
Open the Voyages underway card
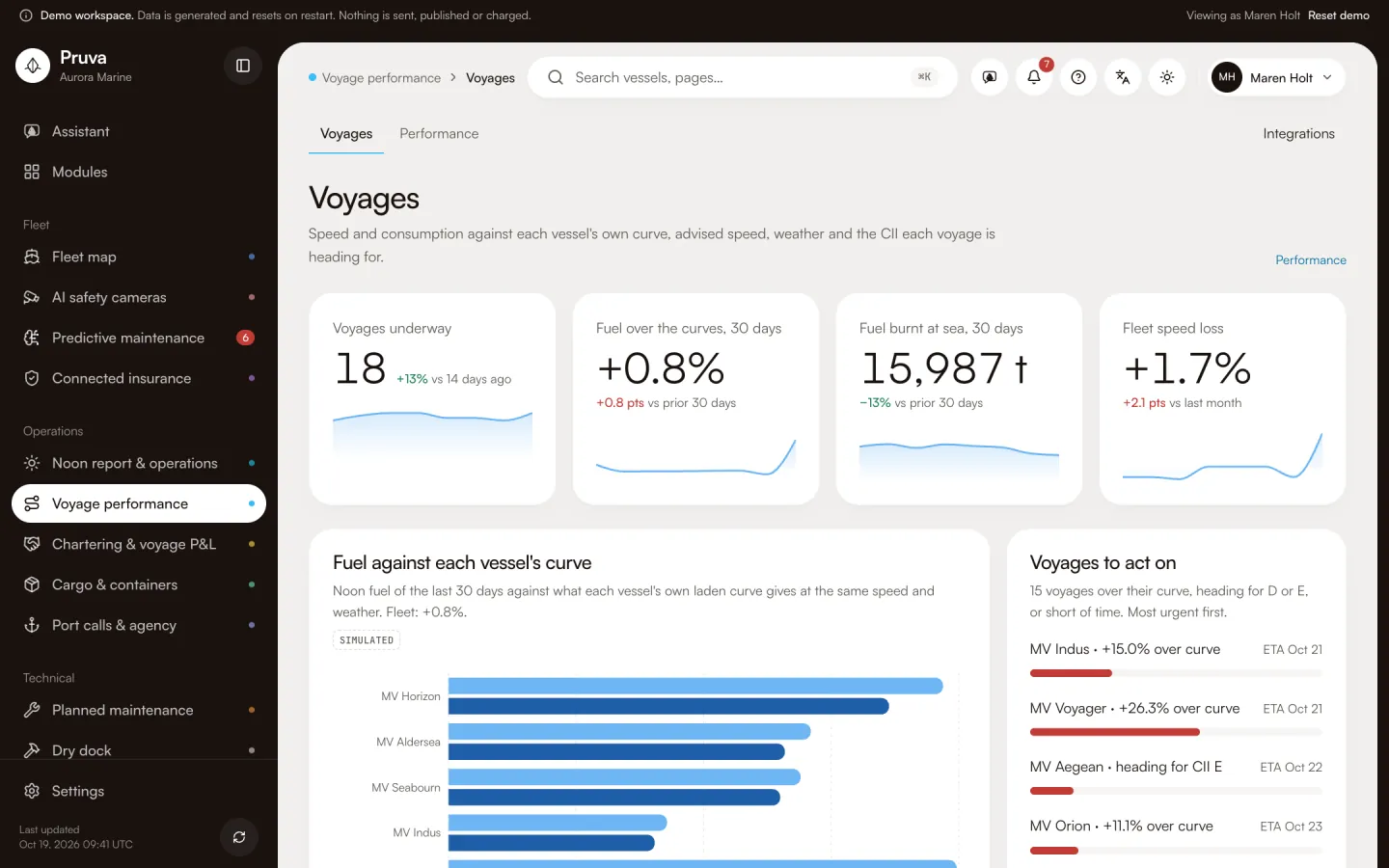point(432,398)
